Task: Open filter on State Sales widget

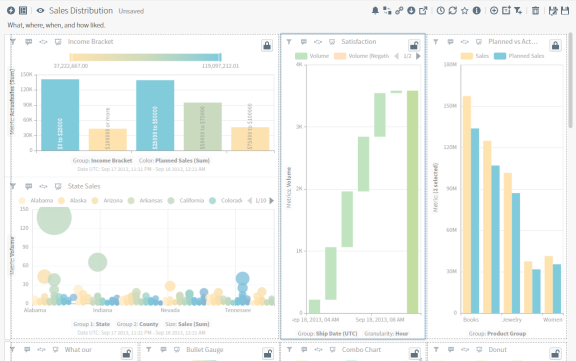Action: coord(13,186)
